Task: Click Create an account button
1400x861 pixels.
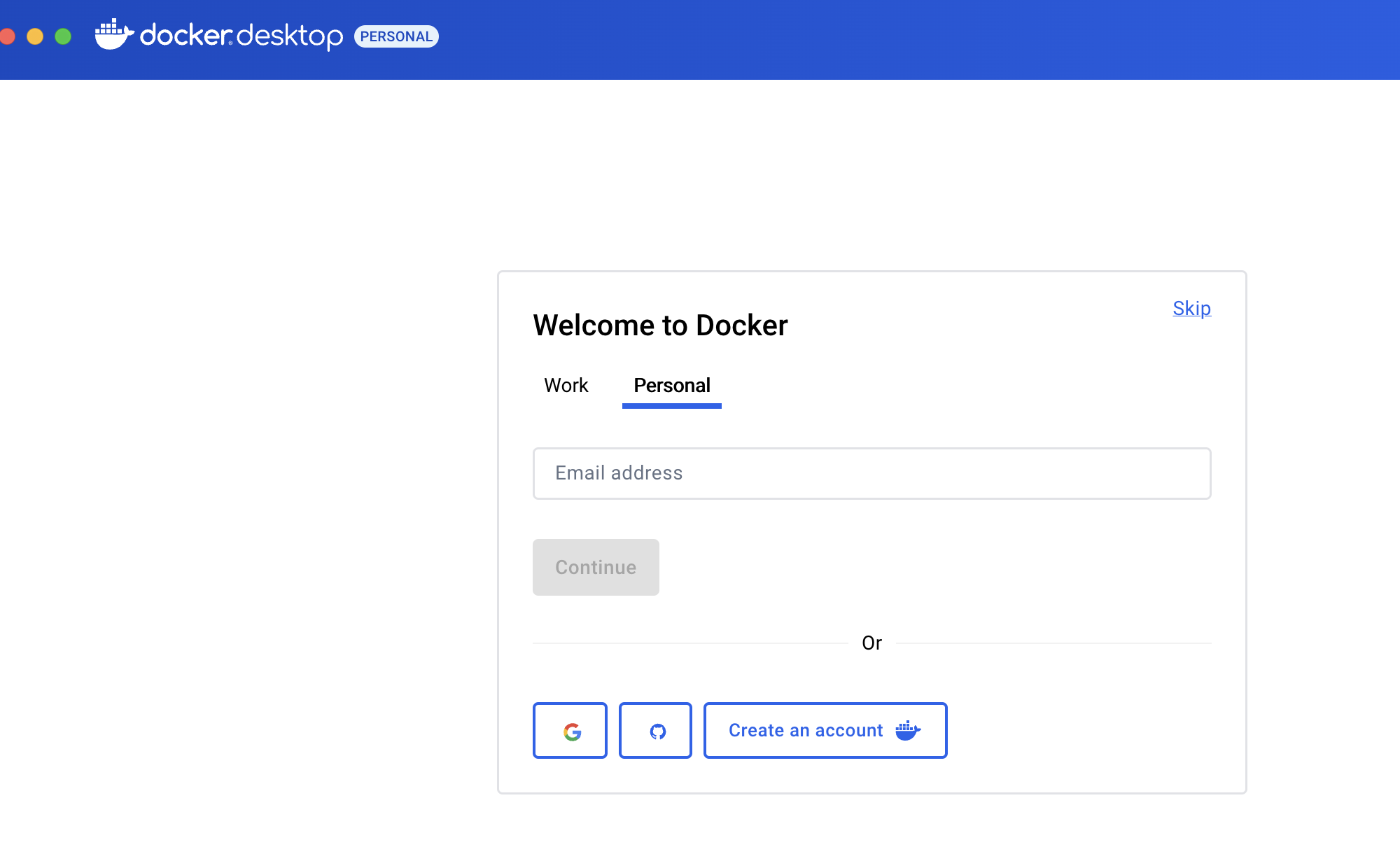Action: pos(825,730)
